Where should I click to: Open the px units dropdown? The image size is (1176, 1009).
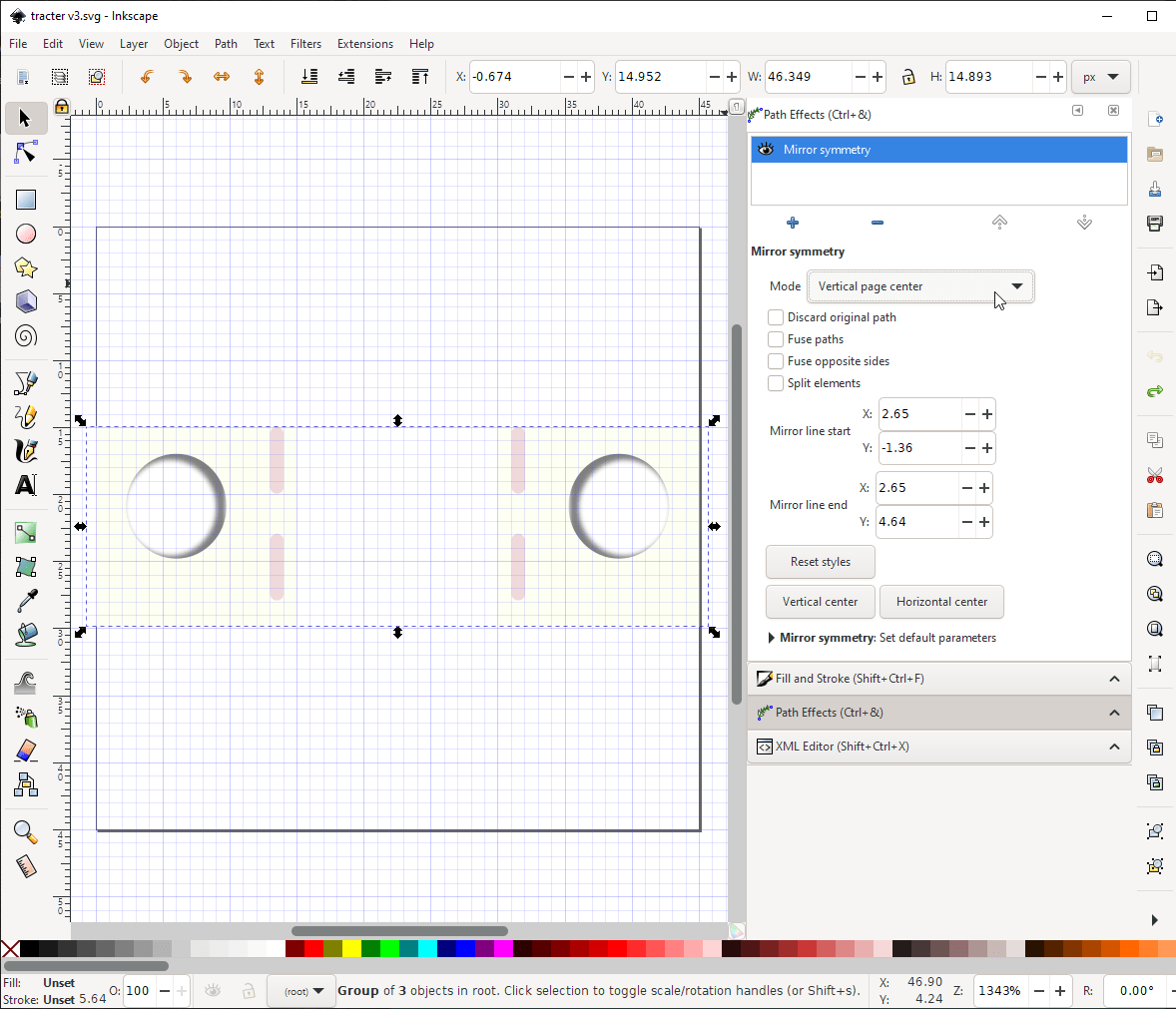pos(1100,77)
